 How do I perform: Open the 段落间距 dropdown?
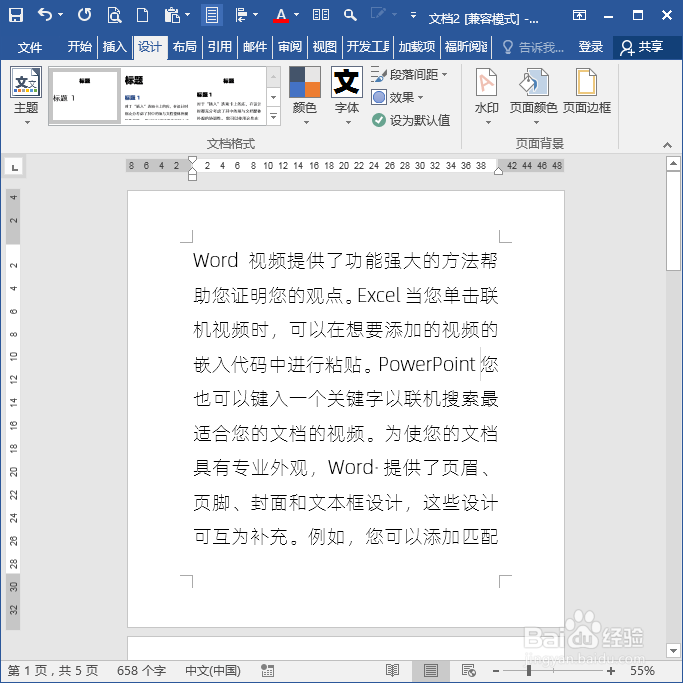click(409, 74)
